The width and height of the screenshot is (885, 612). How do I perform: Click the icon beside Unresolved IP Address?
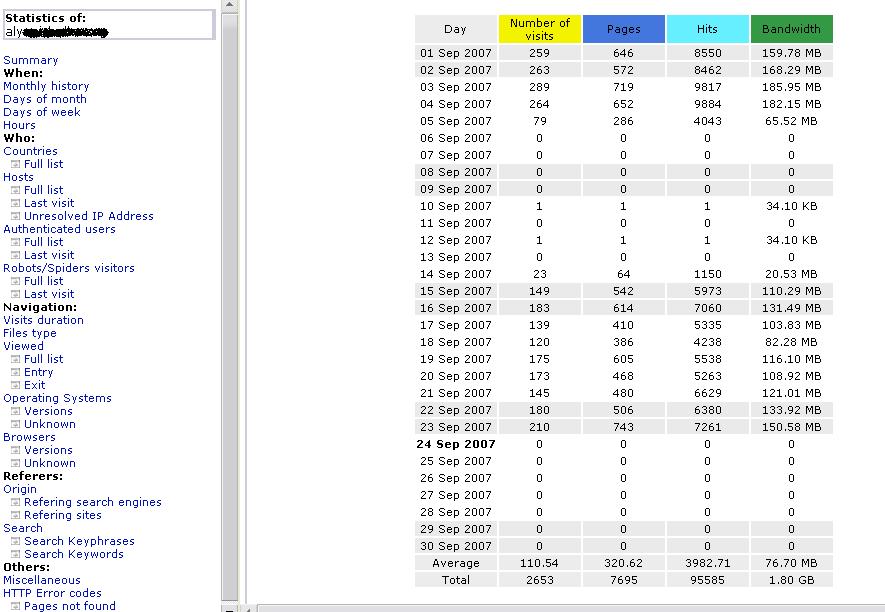point(16,216)
